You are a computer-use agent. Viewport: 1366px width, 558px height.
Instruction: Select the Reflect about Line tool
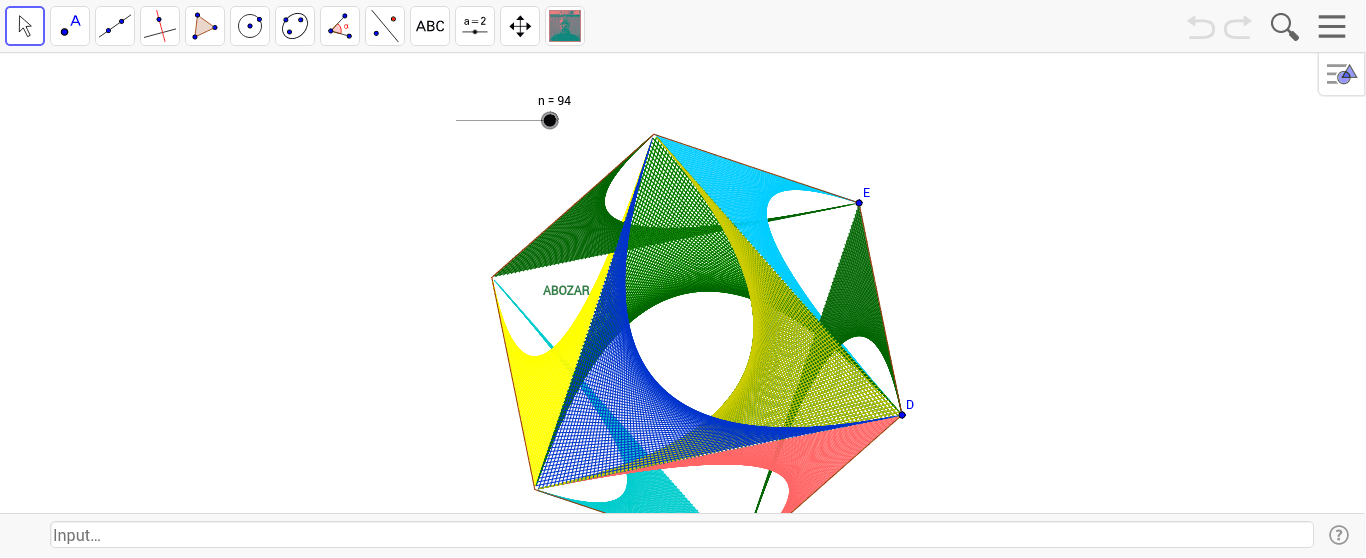(385, 26)
